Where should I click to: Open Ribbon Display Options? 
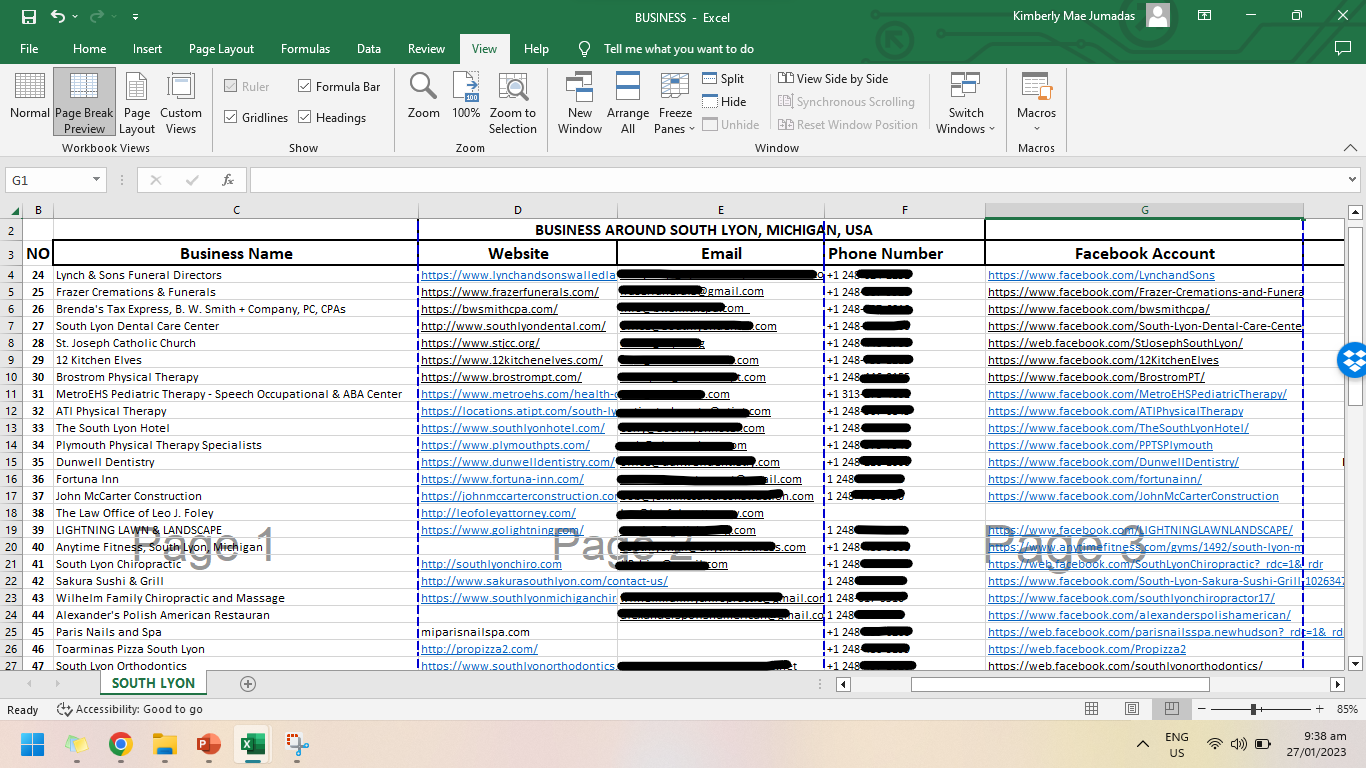pos(1204,17)
